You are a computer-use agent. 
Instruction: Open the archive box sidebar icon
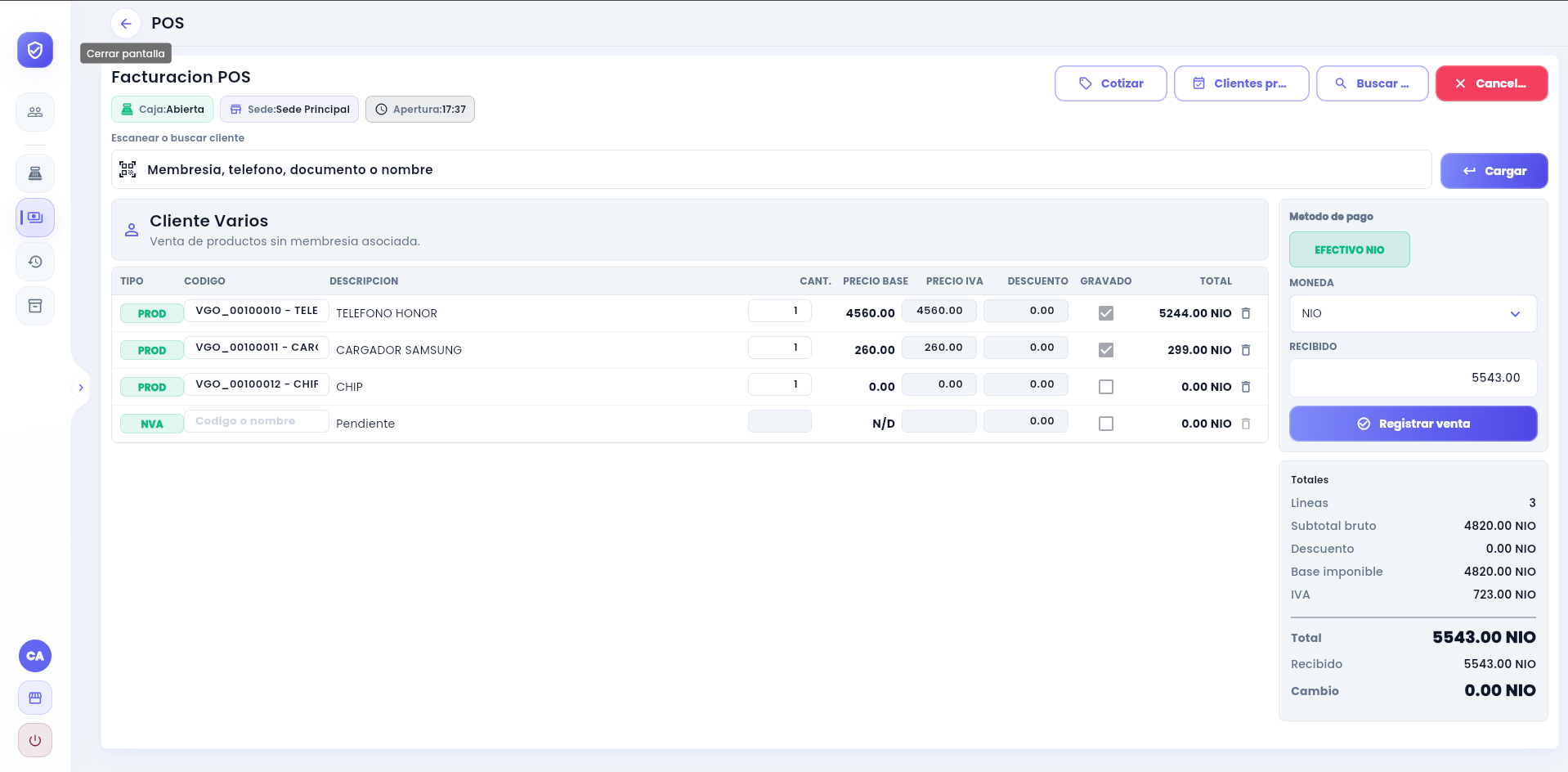[35, 306]
